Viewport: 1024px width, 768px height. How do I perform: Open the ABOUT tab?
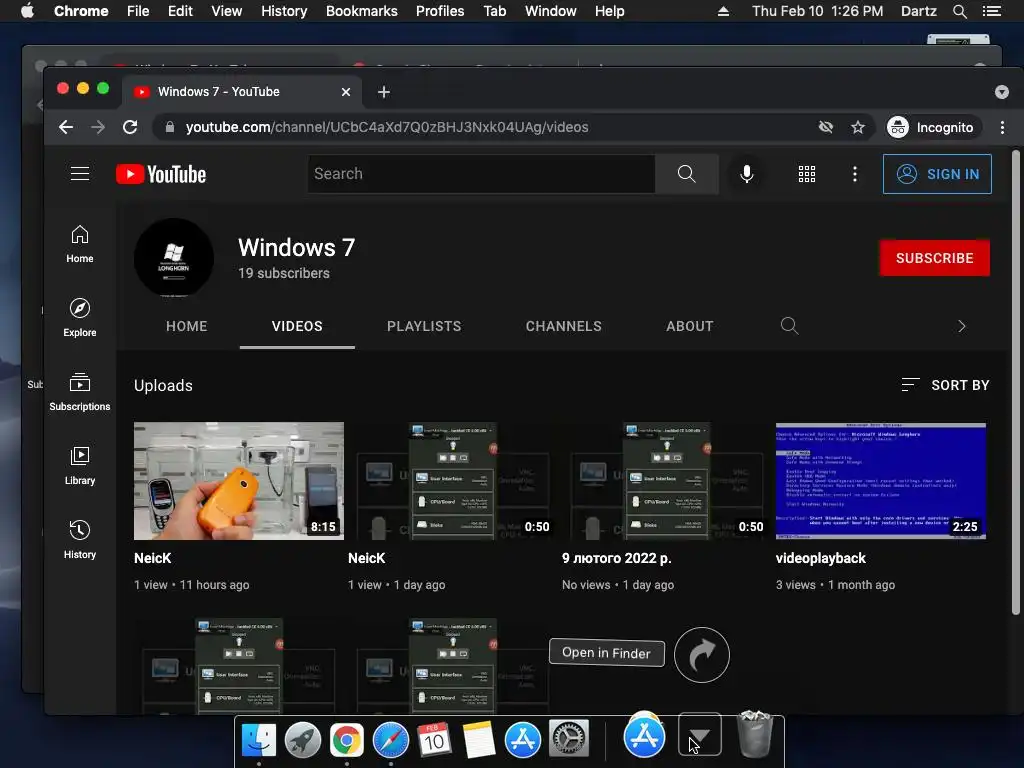(x=690, y=326)
